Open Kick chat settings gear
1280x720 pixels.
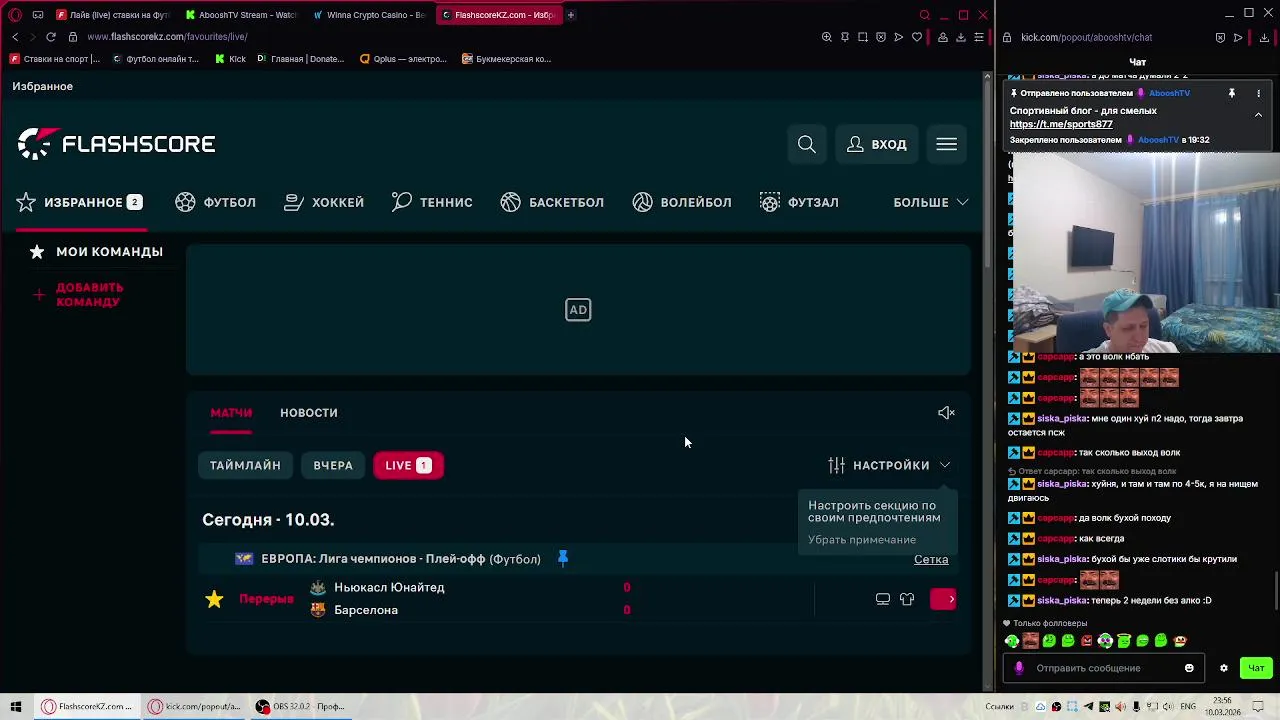point(1223,668)
